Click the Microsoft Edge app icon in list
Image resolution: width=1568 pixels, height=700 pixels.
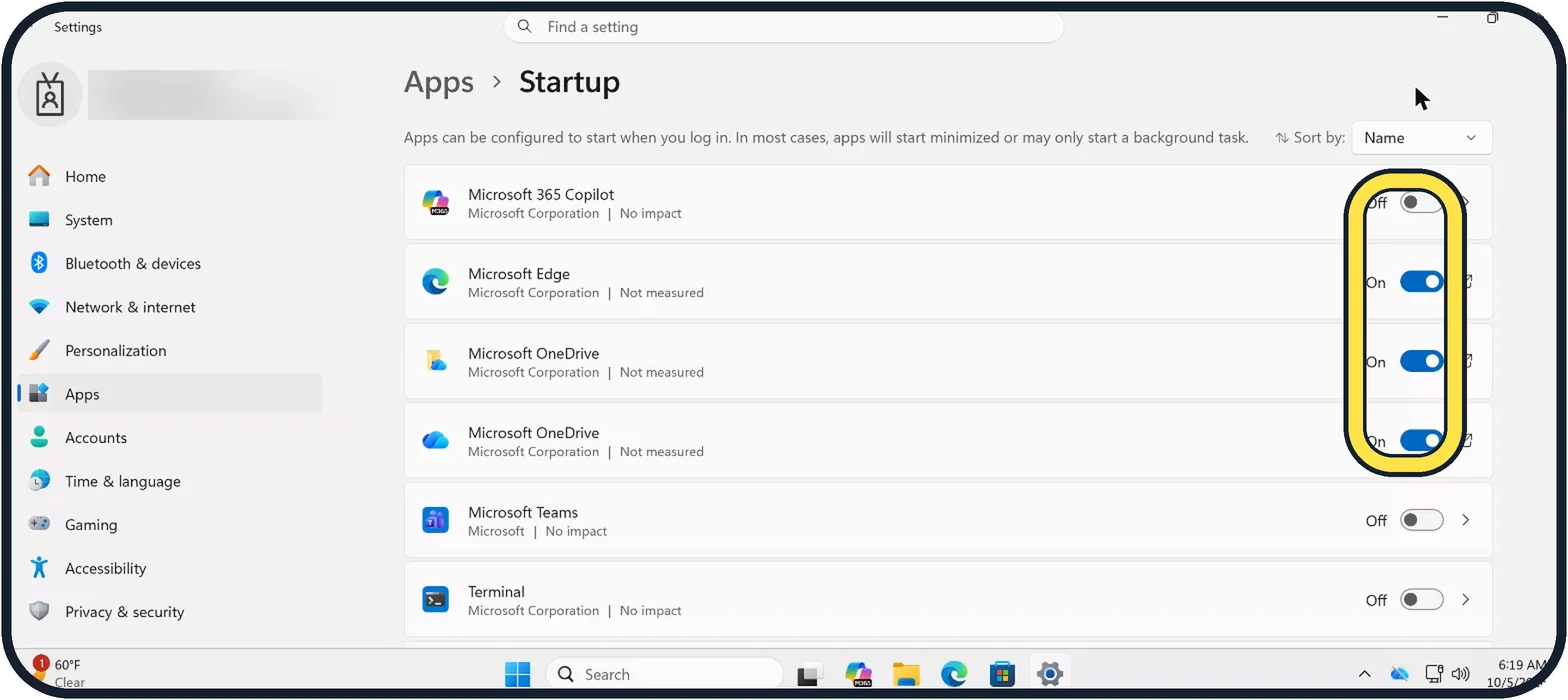(x=435, y=282)
